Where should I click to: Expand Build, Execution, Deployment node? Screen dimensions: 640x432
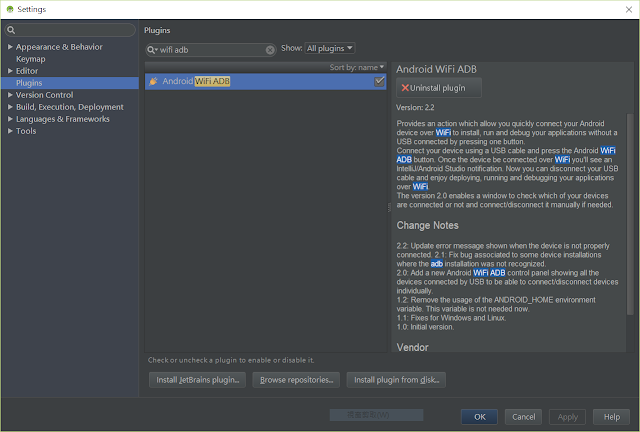pos(10,107)
